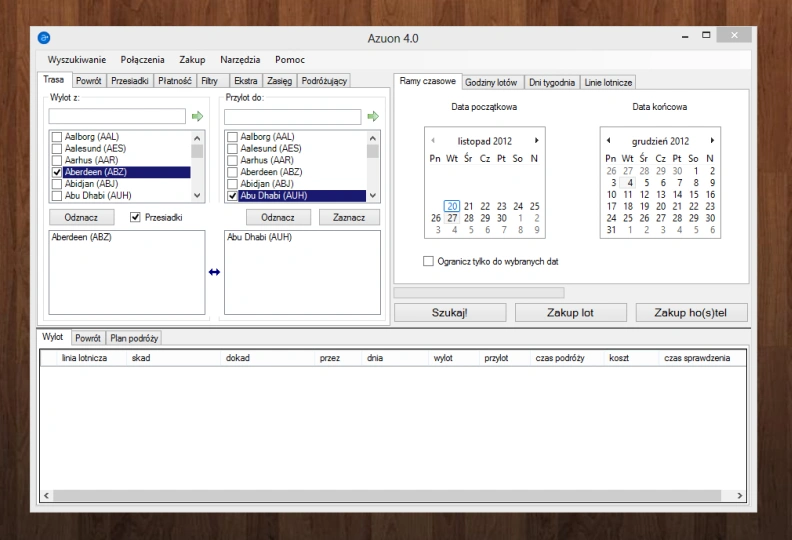792x540 pixels.
Task: Toggle the Przesiadki checkbox
Action: pyautogui.click(x=135, y=217)
